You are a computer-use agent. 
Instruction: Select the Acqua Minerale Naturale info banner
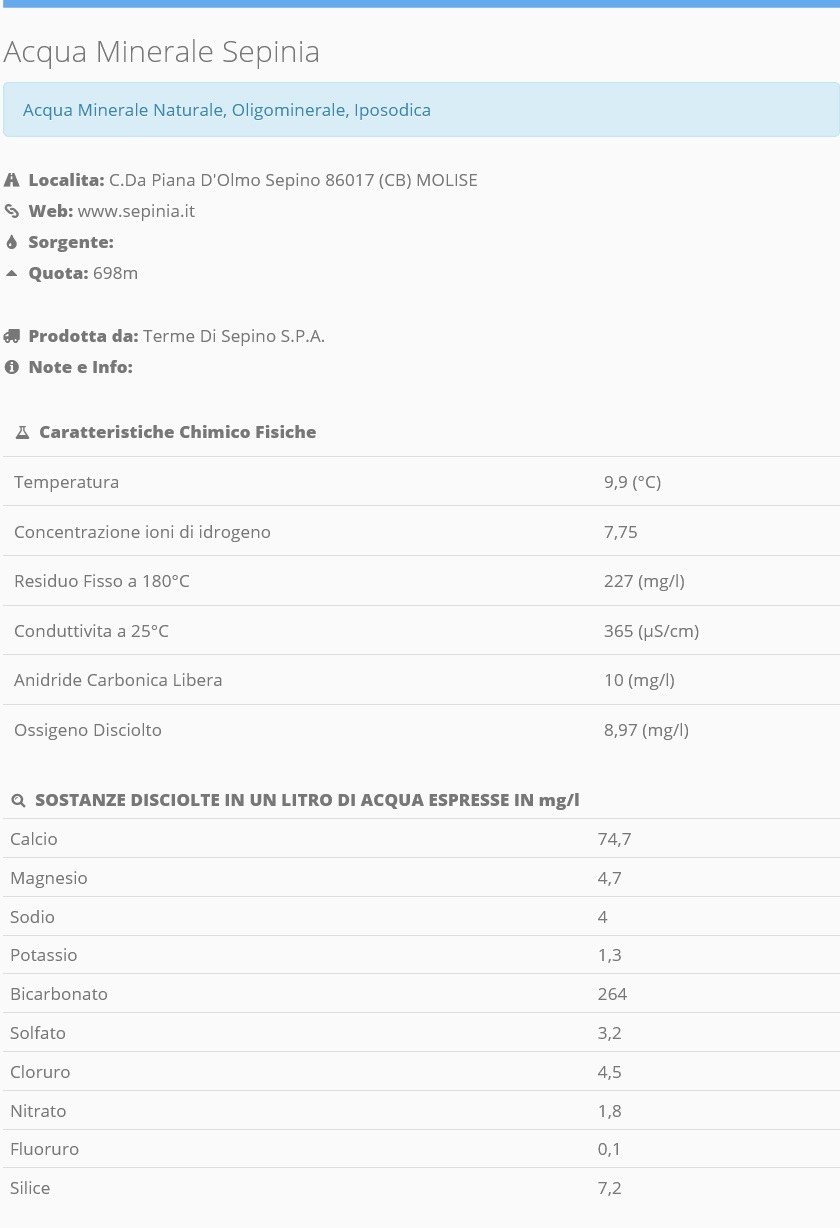(x=421, y=110)
